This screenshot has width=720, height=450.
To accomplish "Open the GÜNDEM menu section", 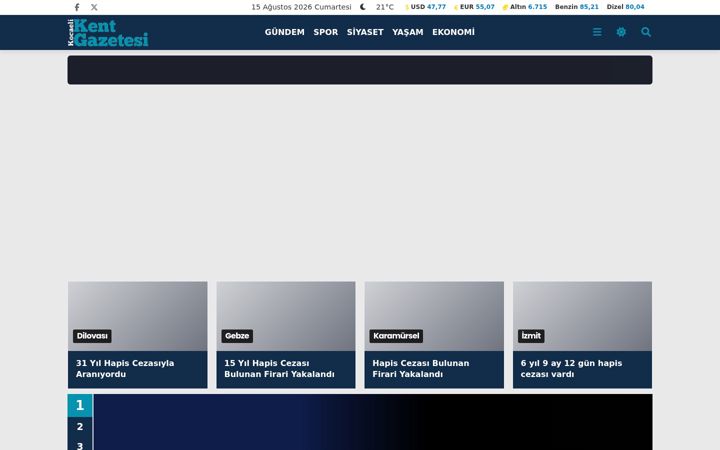I will click(285, 32).
